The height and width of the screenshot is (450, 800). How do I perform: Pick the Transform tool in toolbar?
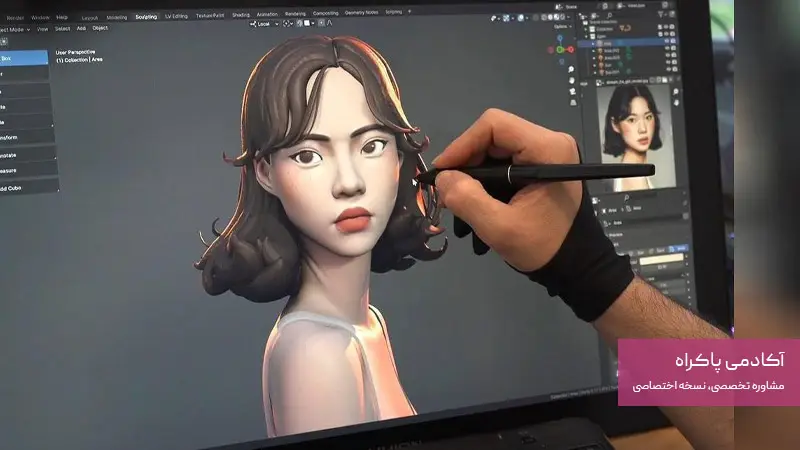click(22, 139)
